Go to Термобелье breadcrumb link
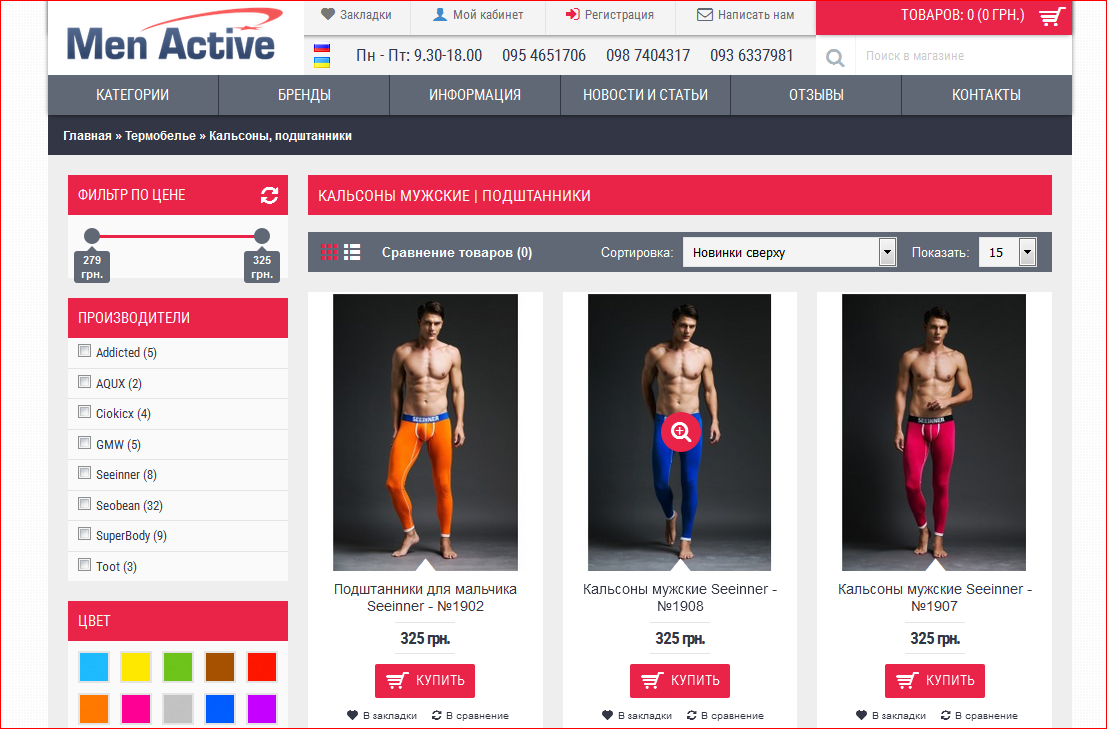 pyautogui.click(x=160, y=135)
